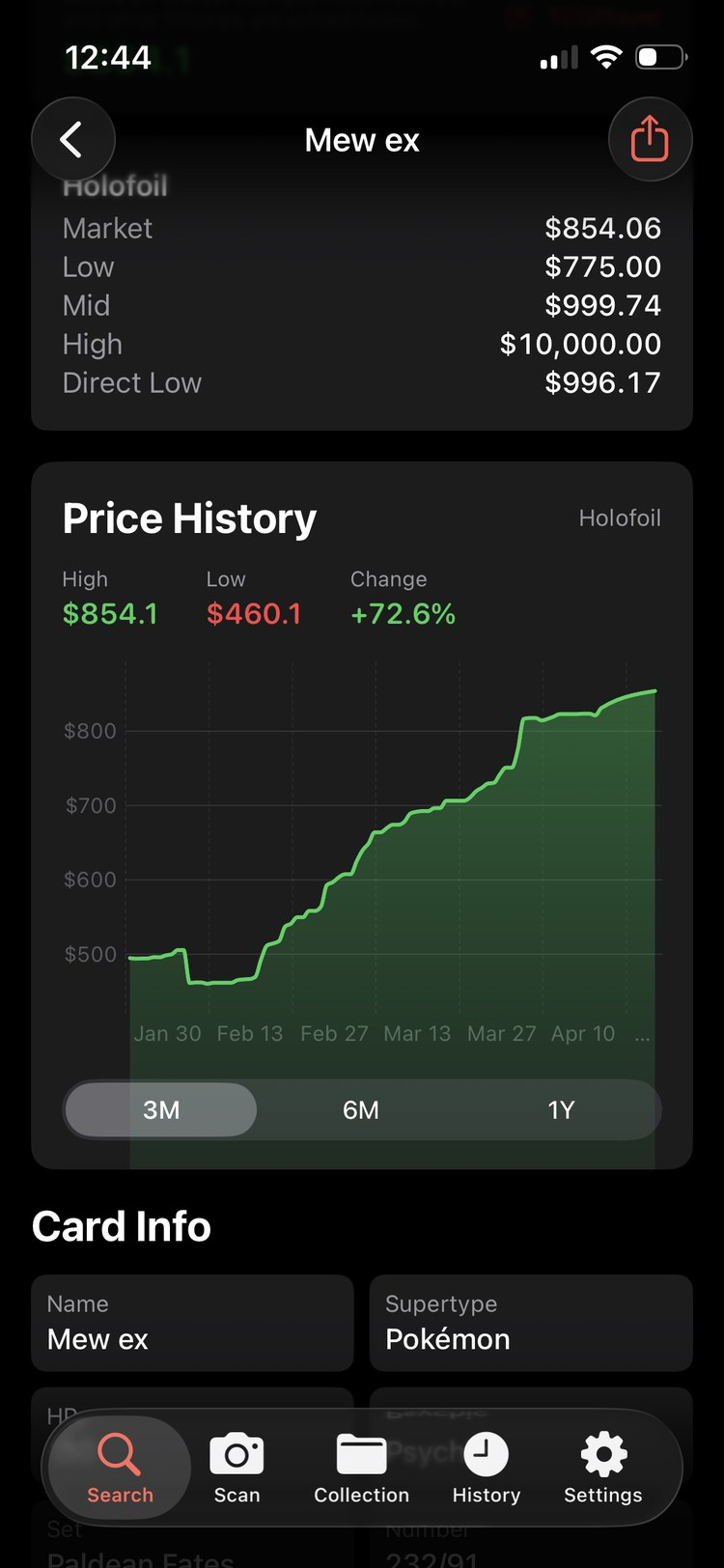Select the 3M time range
724x1568 pixels.
tap(161, 1109)
